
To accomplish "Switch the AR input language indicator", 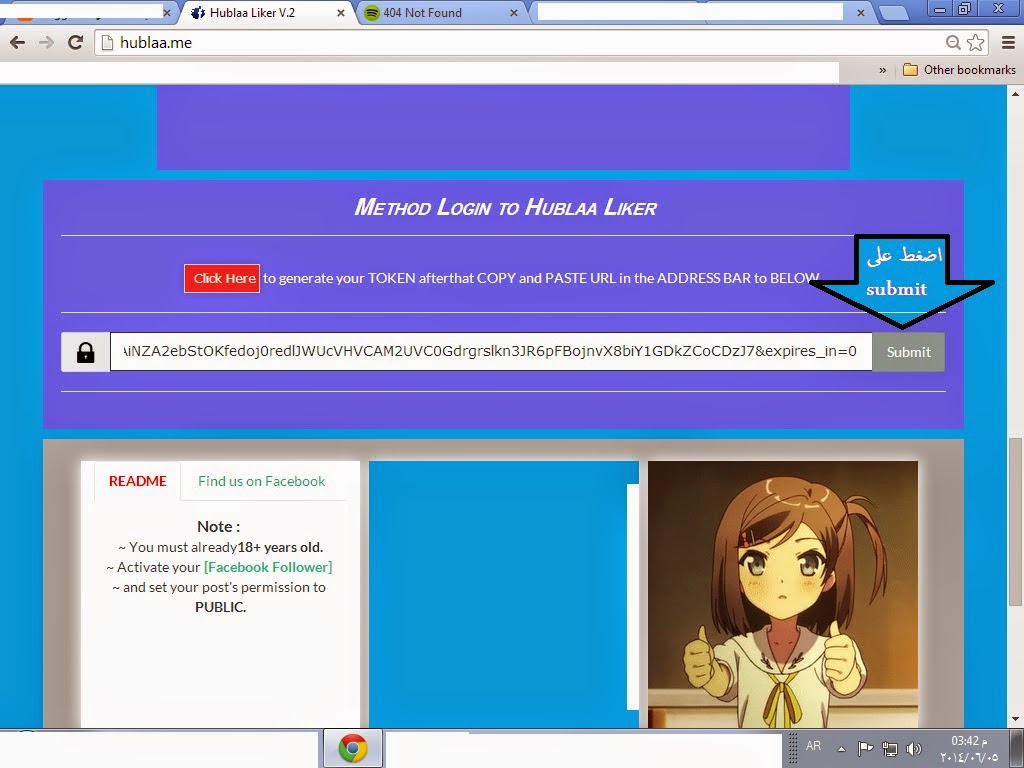I will point(813,746).
